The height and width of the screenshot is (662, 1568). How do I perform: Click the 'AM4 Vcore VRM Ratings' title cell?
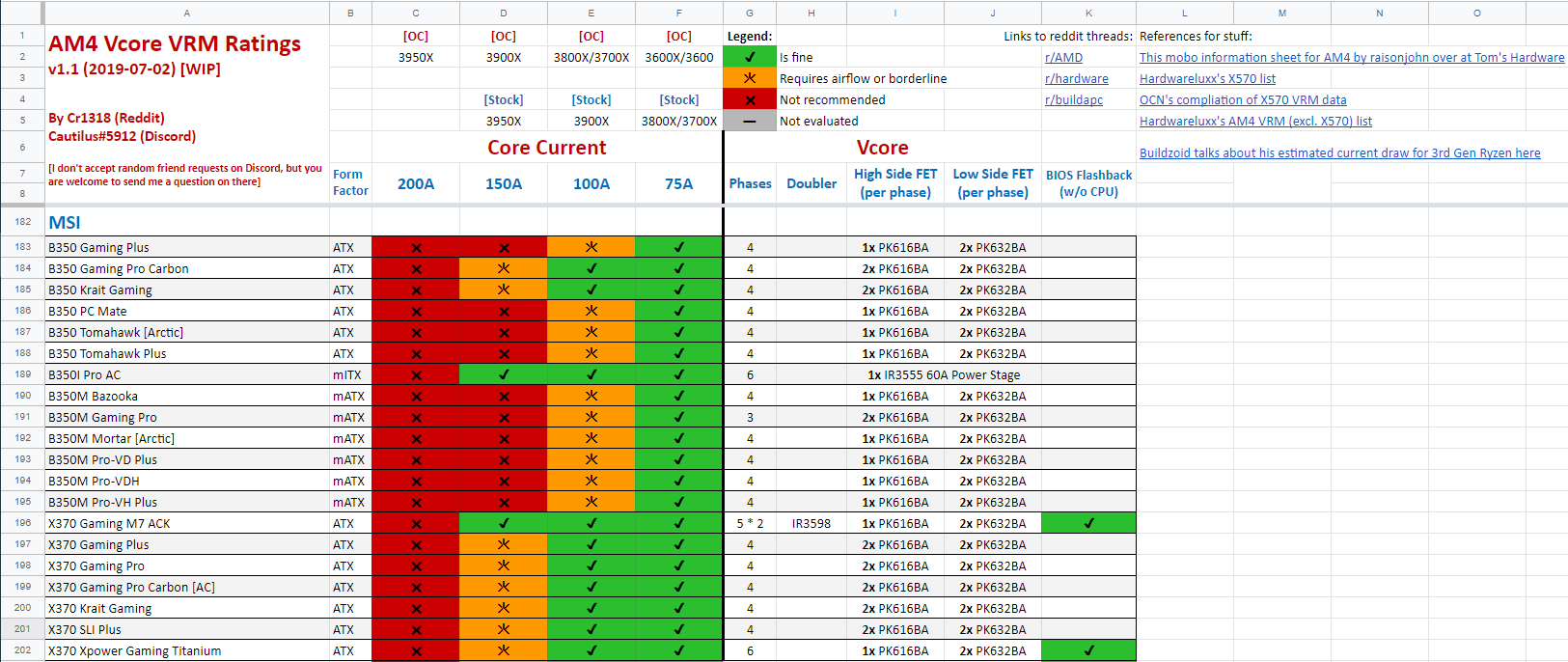coord(175,44)
